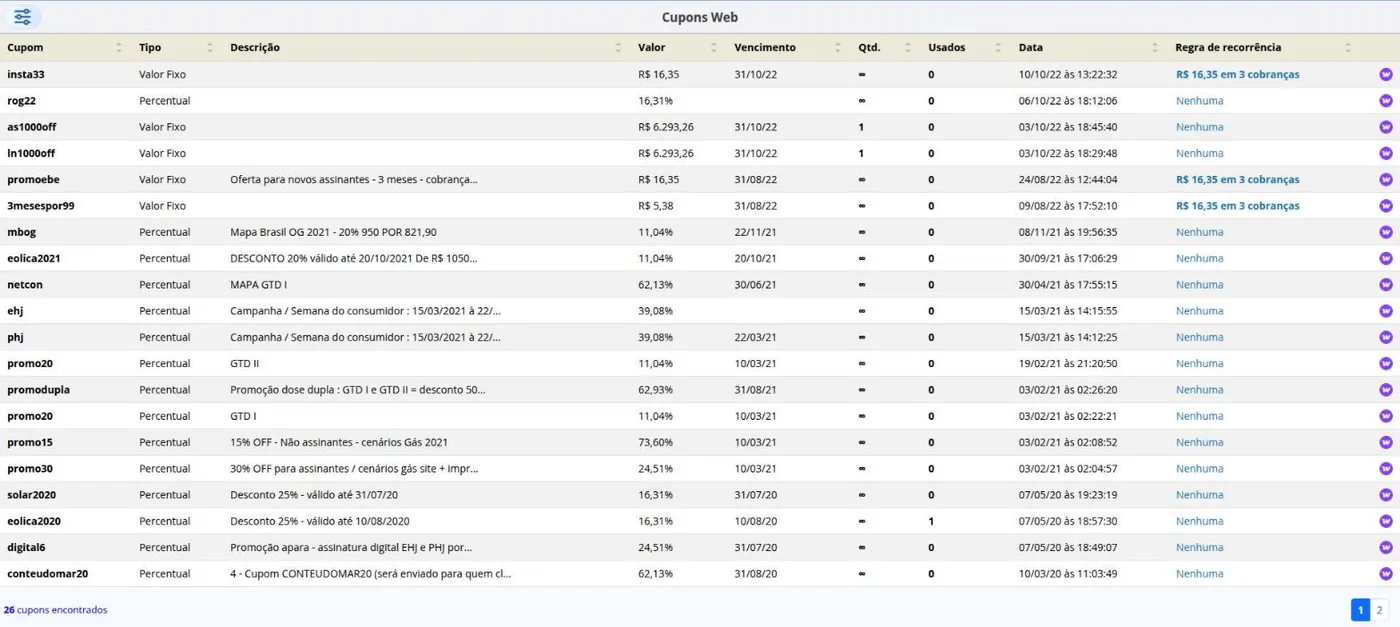The height and width of the screenshot is (627, 1400).
Task: Click the purple icon in promoebe row
Action: [1386, 180]
